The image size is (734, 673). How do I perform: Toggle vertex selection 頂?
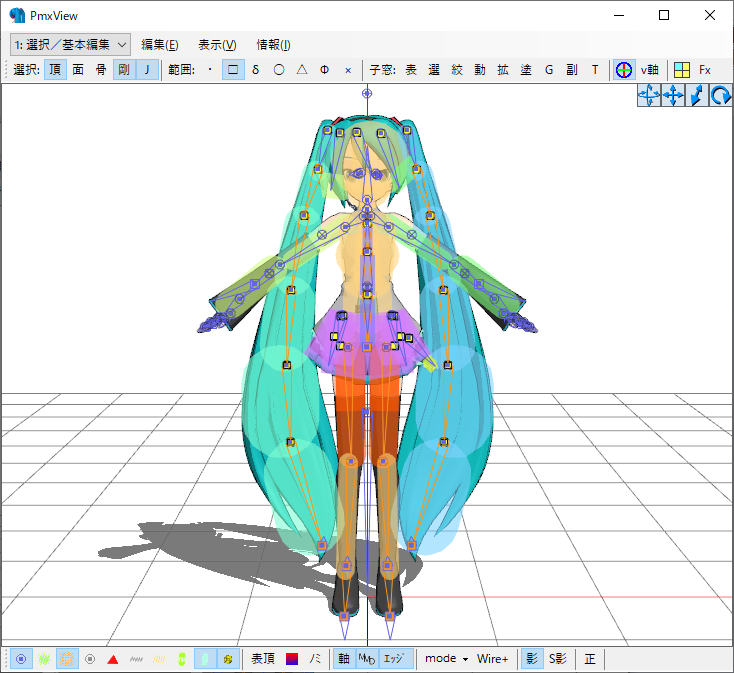tap(55, 70)
